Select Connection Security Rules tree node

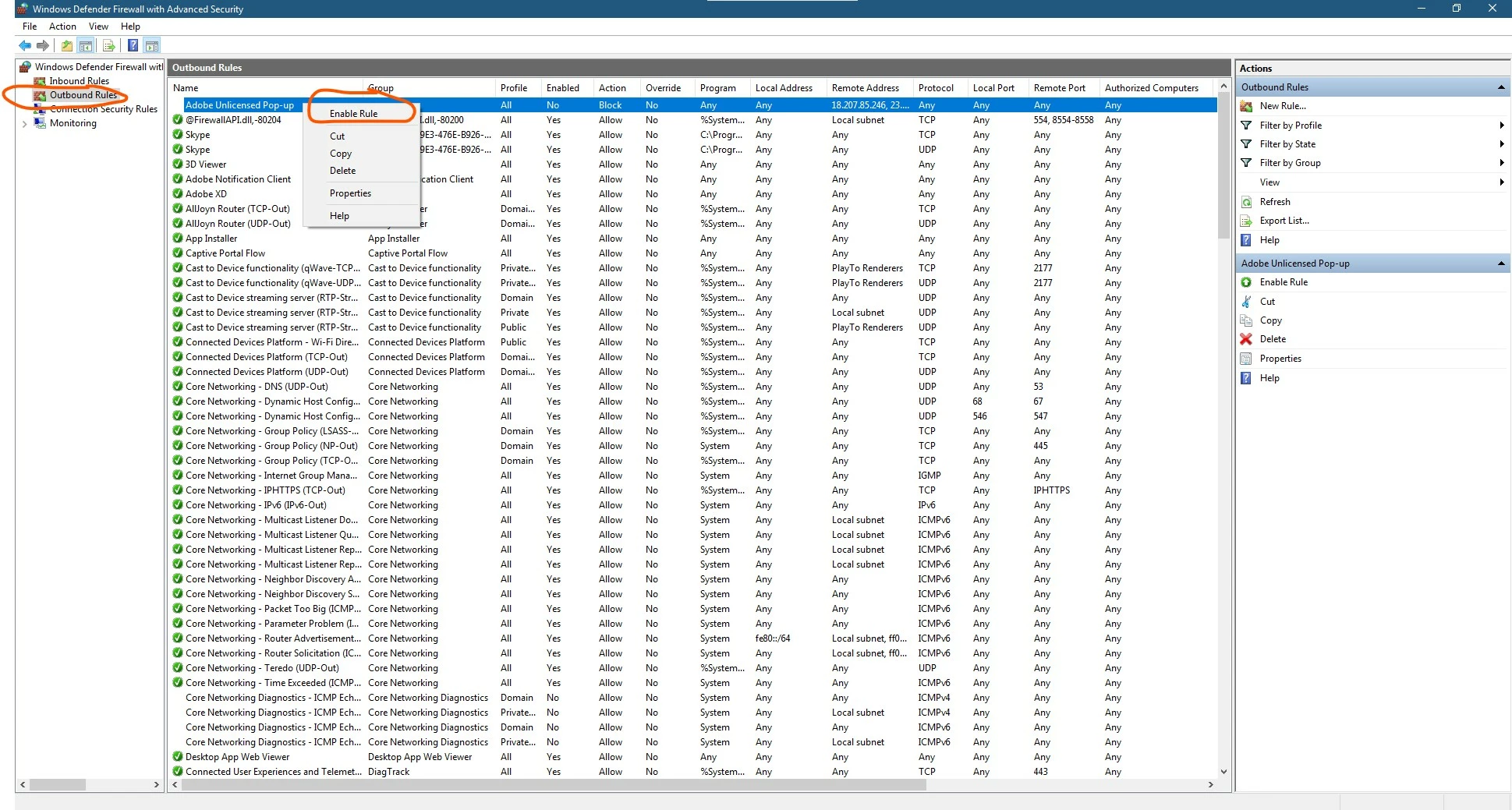(104, 109)
